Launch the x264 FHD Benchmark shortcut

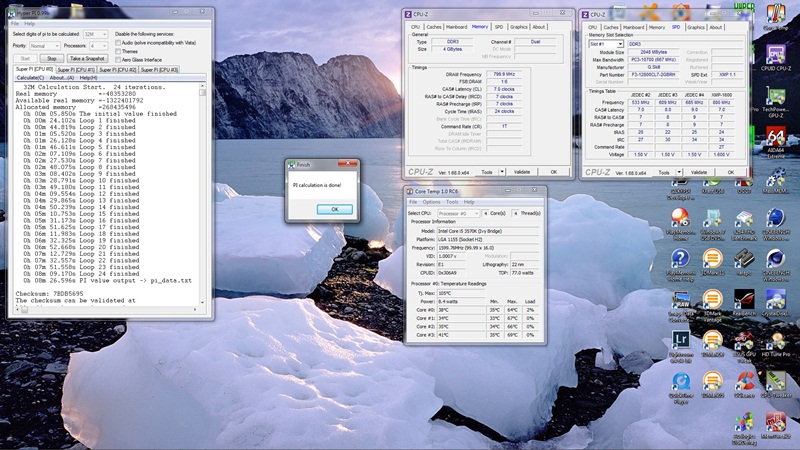pos(744,224)
